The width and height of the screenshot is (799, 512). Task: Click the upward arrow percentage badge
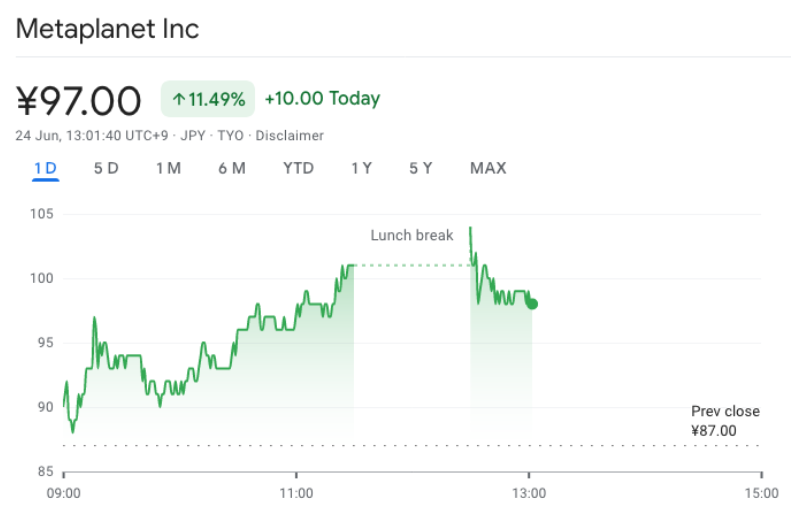pyautogui.click(x=208, y=99)
